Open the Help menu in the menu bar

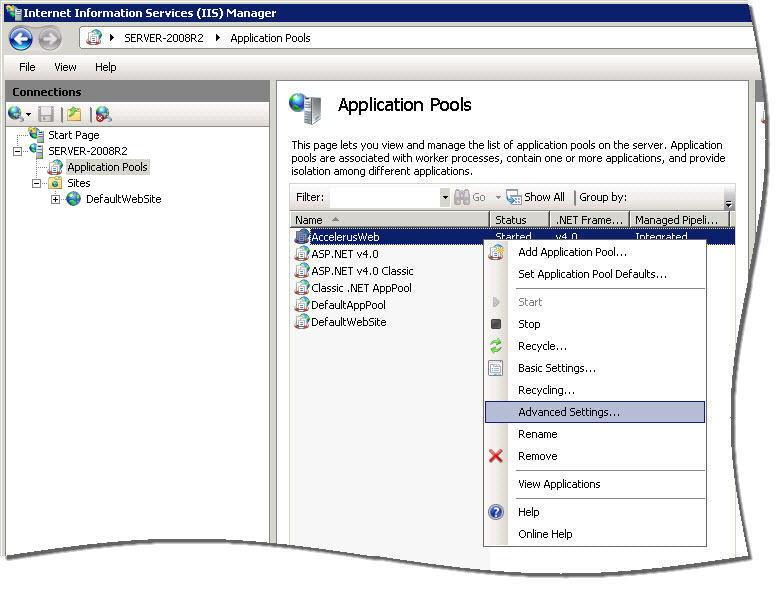[x=106, y=67]
